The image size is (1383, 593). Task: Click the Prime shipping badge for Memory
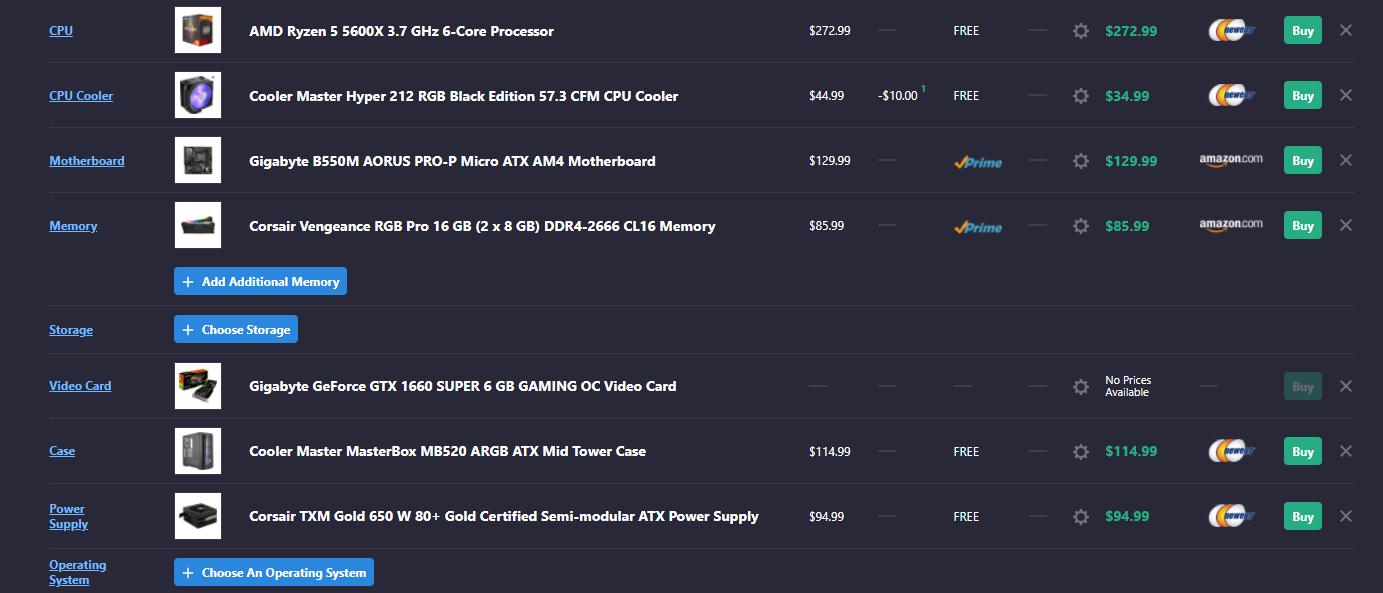click(978, 227)
